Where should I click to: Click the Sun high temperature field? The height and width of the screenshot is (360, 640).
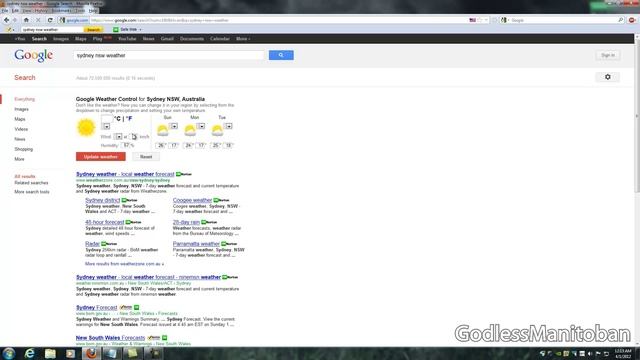coord(161,145)
